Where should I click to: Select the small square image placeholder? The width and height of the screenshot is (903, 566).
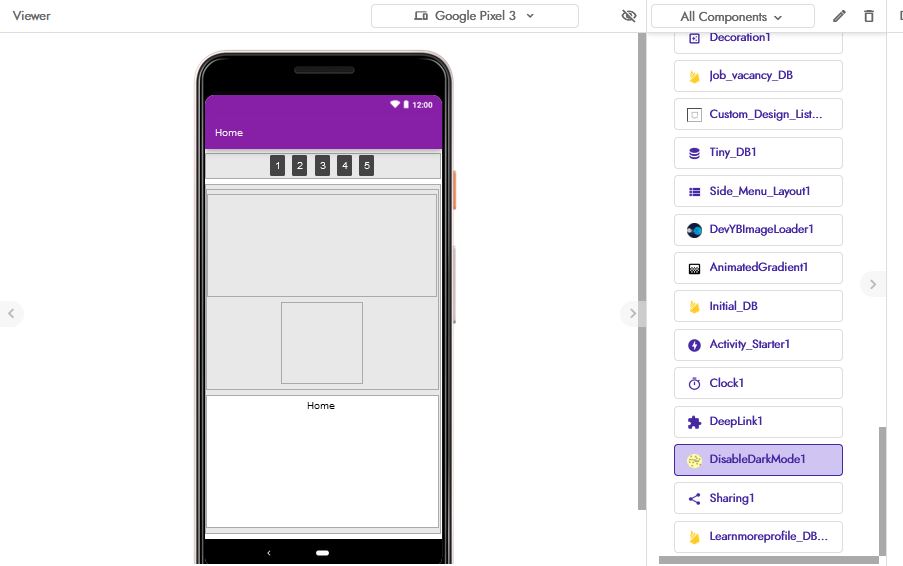click(x=322, y=343)
